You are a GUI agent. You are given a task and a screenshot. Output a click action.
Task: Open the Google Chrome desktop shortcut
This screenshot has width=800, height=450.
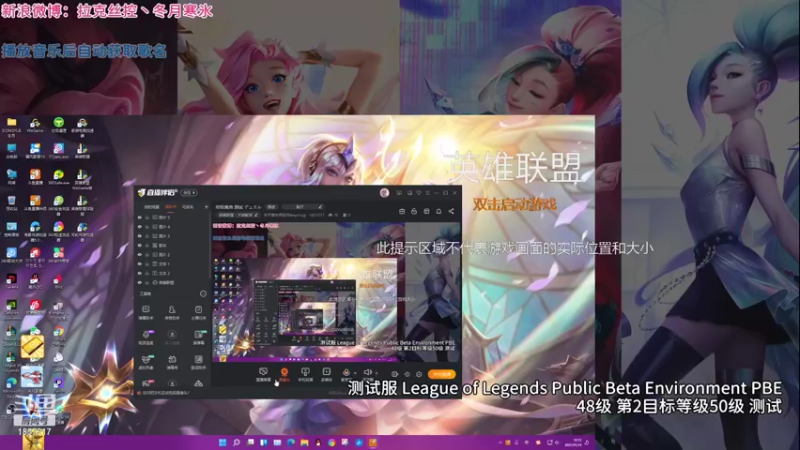pyautogui.click(x=59, y=336)
